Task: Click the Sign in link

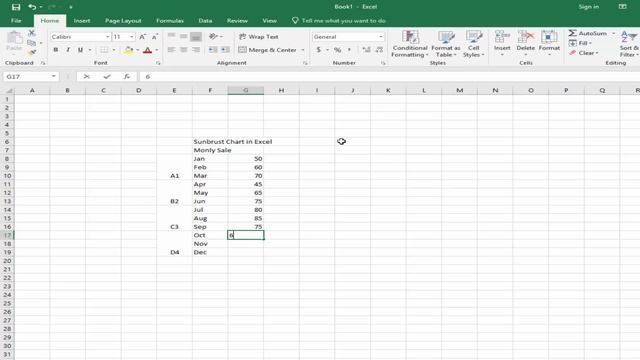Action: coord(589,7)
